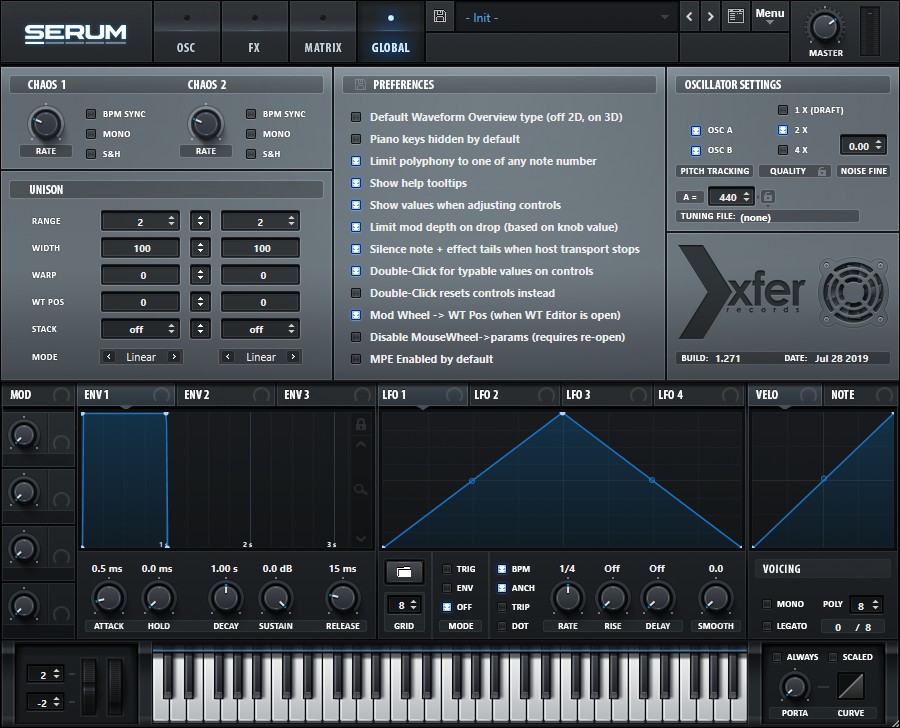
Task: Select the LFO 3 tab
Action: coord(606,395)
